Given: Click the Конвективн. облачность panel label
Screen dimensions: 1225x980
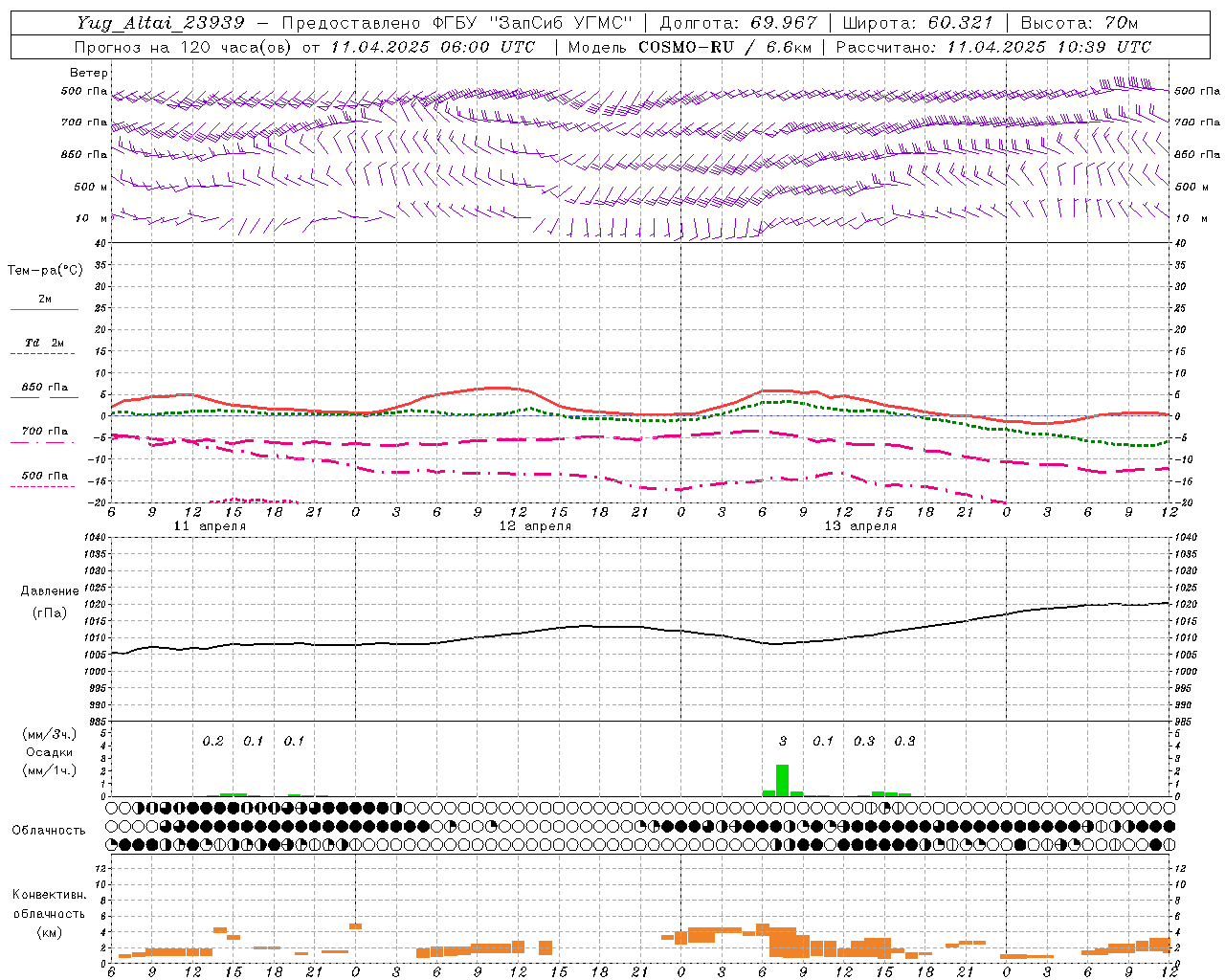Looking at the screenshot, I should (49, 904).
